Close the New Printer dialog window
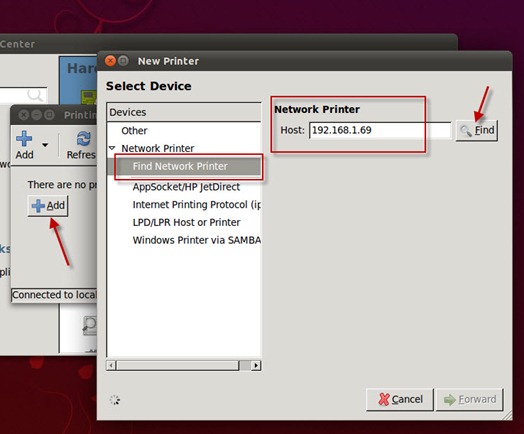 [110, 61]
